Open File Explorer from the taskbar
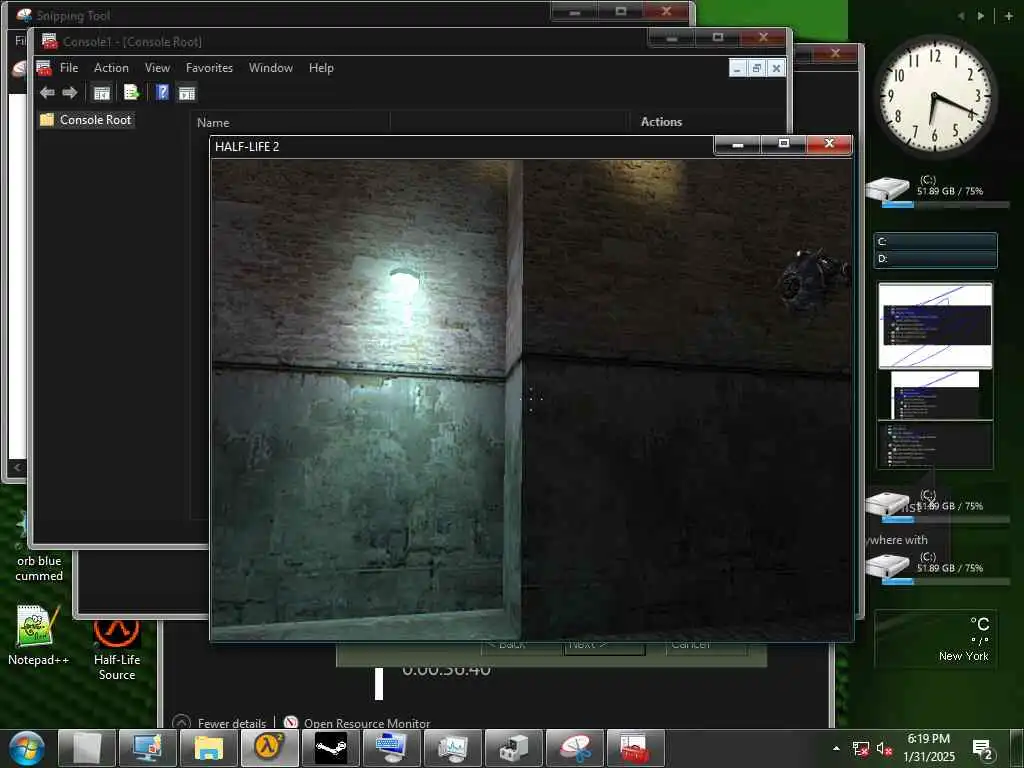Image resolution: width=1024 pixels, height=768 pixels. 208,748
